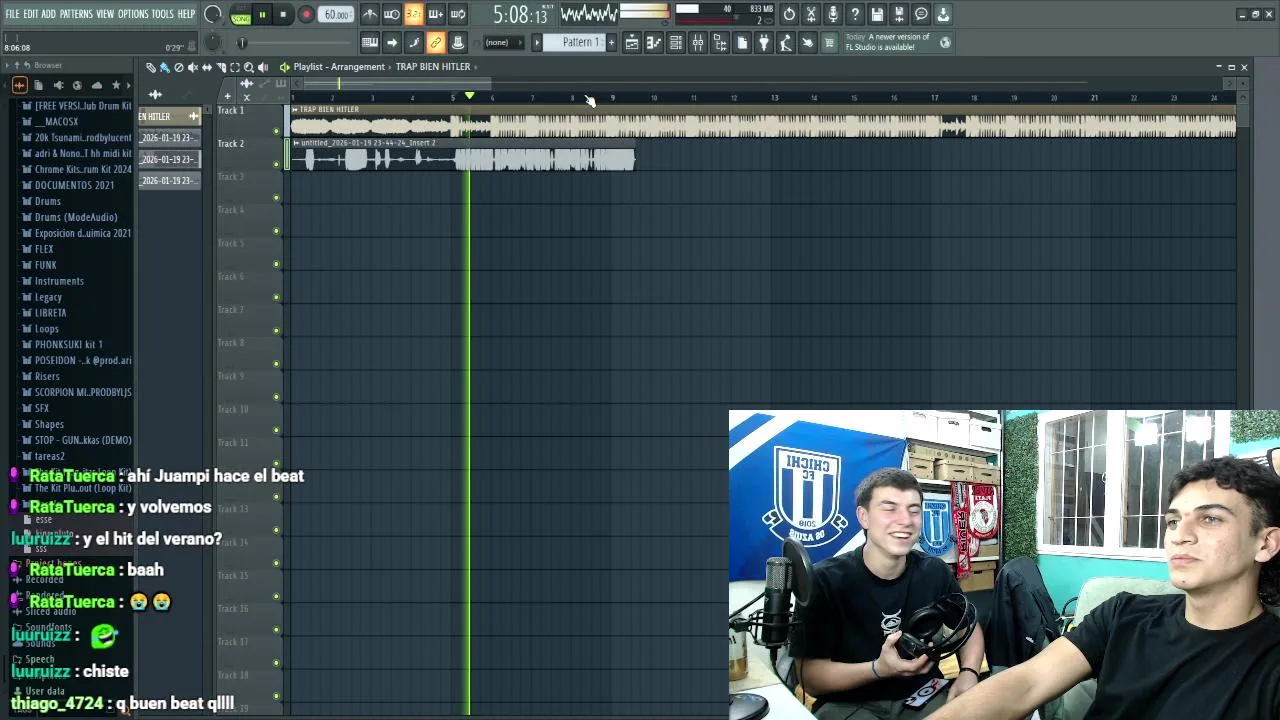
Task: Open the Mixer view button
Action: [698, 42]
